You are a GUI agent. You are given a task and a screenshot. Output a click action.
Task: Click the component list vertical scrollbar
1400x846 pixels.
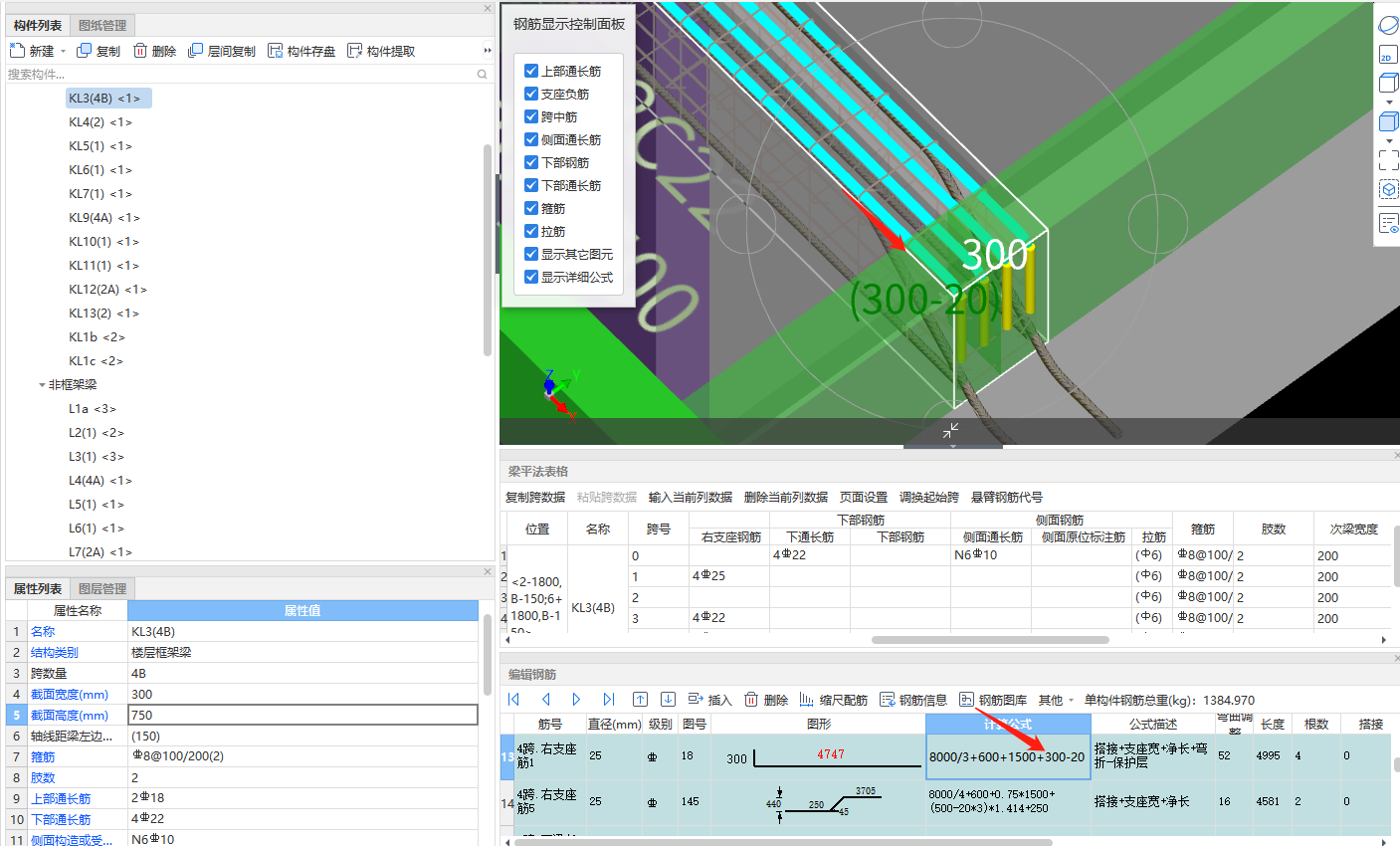[x=487, y=249]
